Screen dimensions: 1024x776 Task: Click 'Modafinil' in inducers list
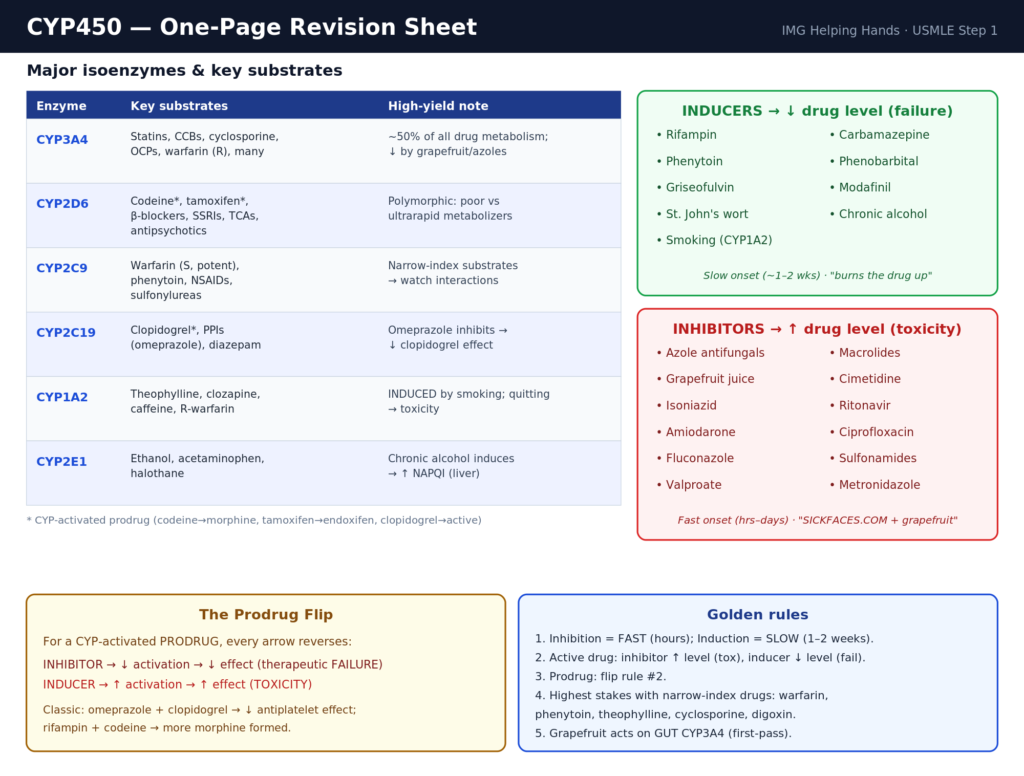pos(860,187)
